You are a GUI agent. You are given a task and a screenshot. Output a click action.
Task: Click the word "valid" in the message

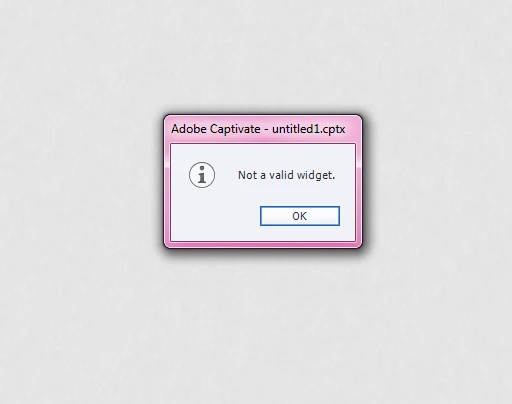(281, 175)
